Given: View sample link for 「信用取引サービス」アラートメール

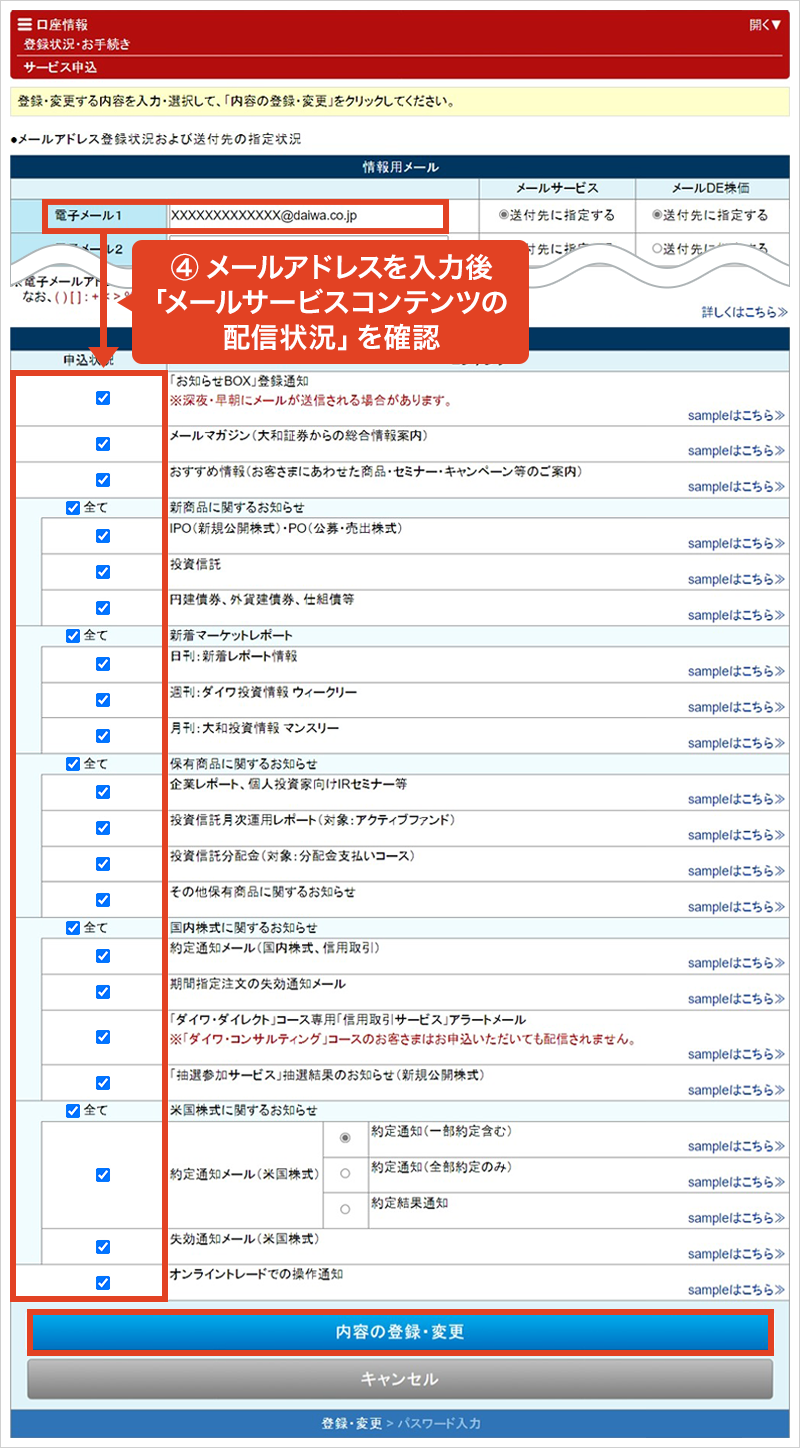Looking at the screenshot, I should [736, 1054].
